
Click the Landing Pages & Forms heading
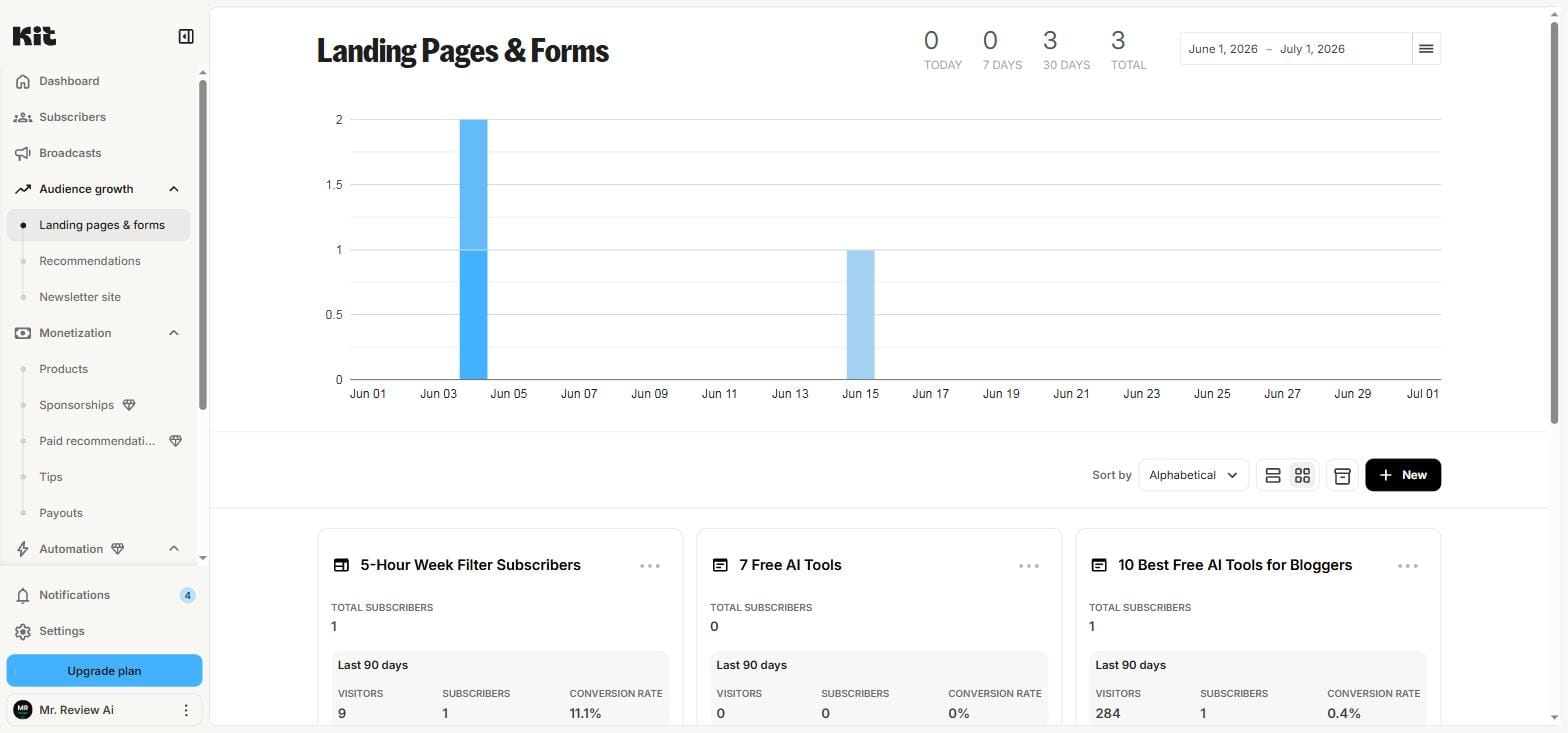point(463,50)
